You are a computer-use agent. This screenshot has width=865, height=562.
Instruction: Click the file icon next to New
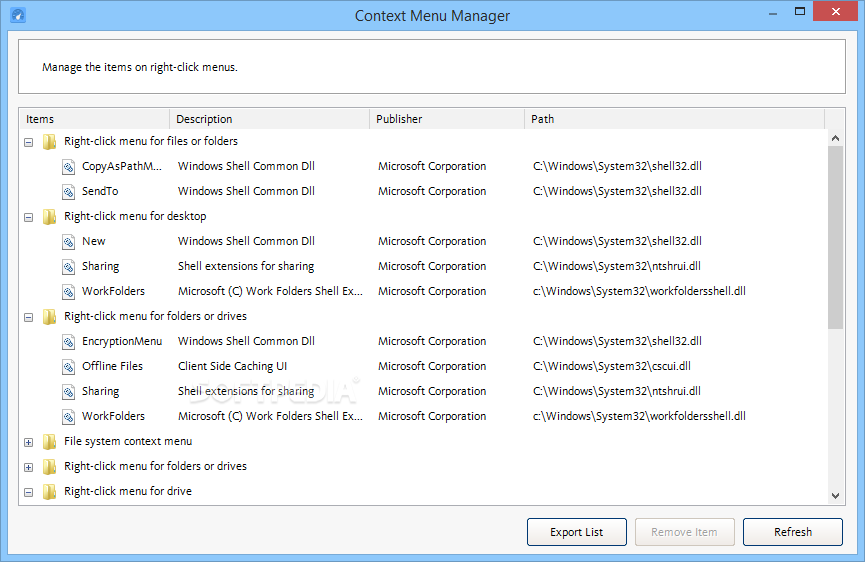point(68,242)
